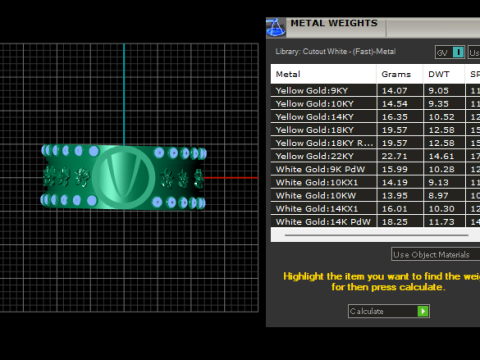The height and width of the screenshot is (360, 480).
Task: Click the Calculate button label
Action: [x=367, y=311]
